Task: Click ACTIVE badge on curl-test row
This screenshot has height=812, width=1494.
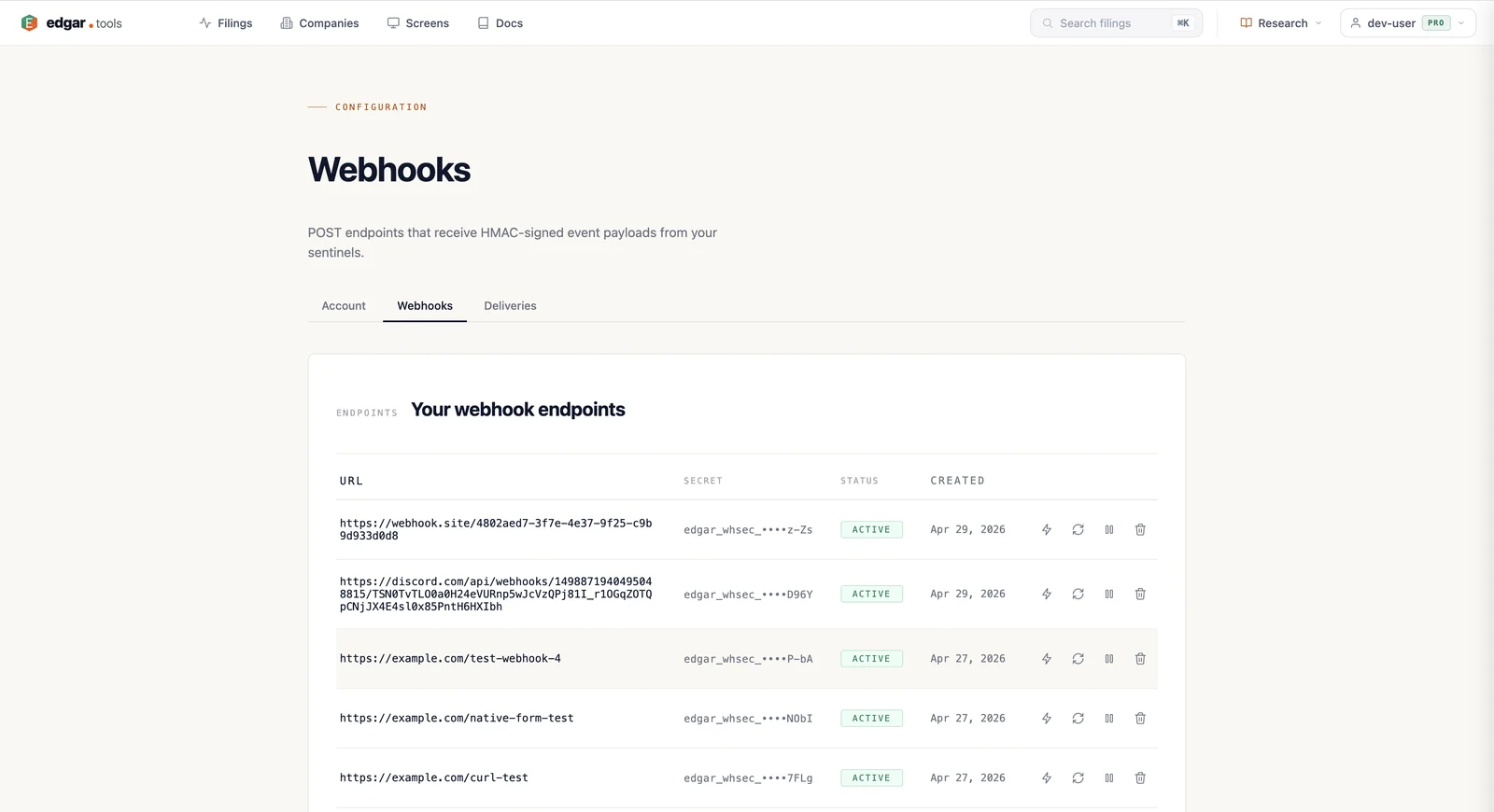Action: click(x=871, y=778)
